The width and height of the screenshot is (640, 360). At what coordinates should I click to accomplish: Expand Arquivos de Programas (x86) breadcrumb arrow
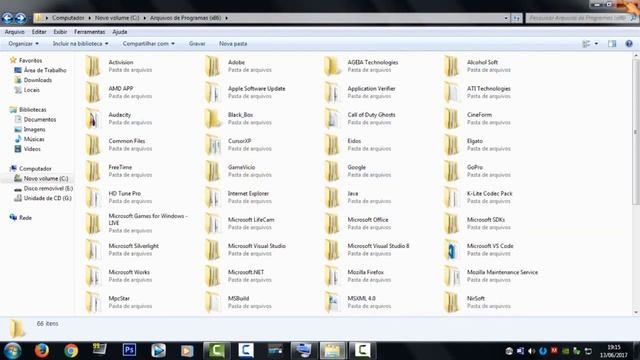(227, 18)
